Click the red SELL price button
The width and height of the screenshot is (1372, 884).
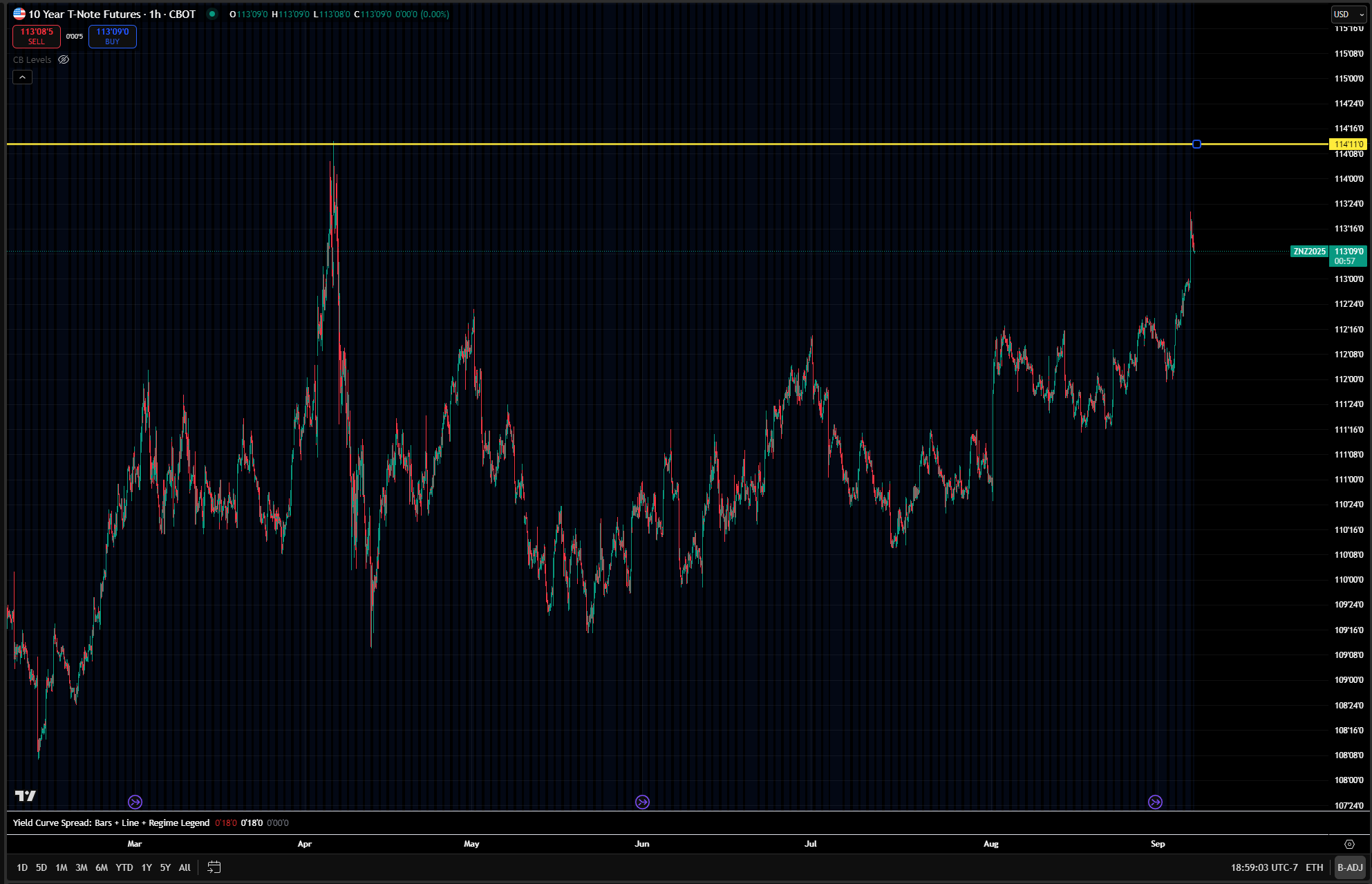pyautogui.click(x=37, y=36)
